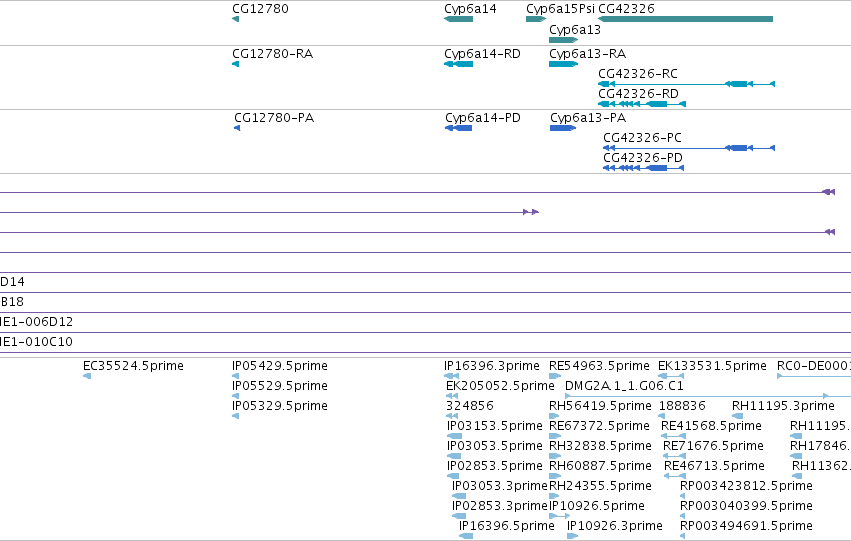Viewport: 851px width, 541px height.
Task: Click the rightward purple arrowheads glyph
Action: (x=531, y=212)
